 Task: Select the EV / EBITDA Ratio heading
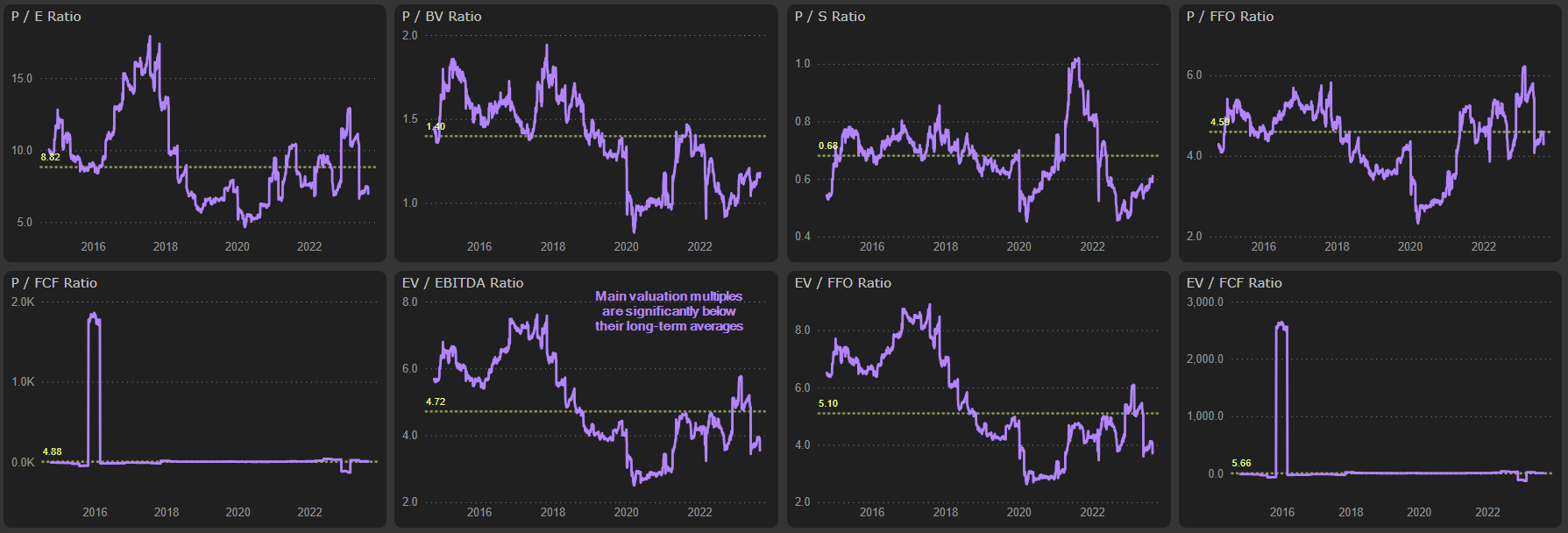click(x=463, y=283)
